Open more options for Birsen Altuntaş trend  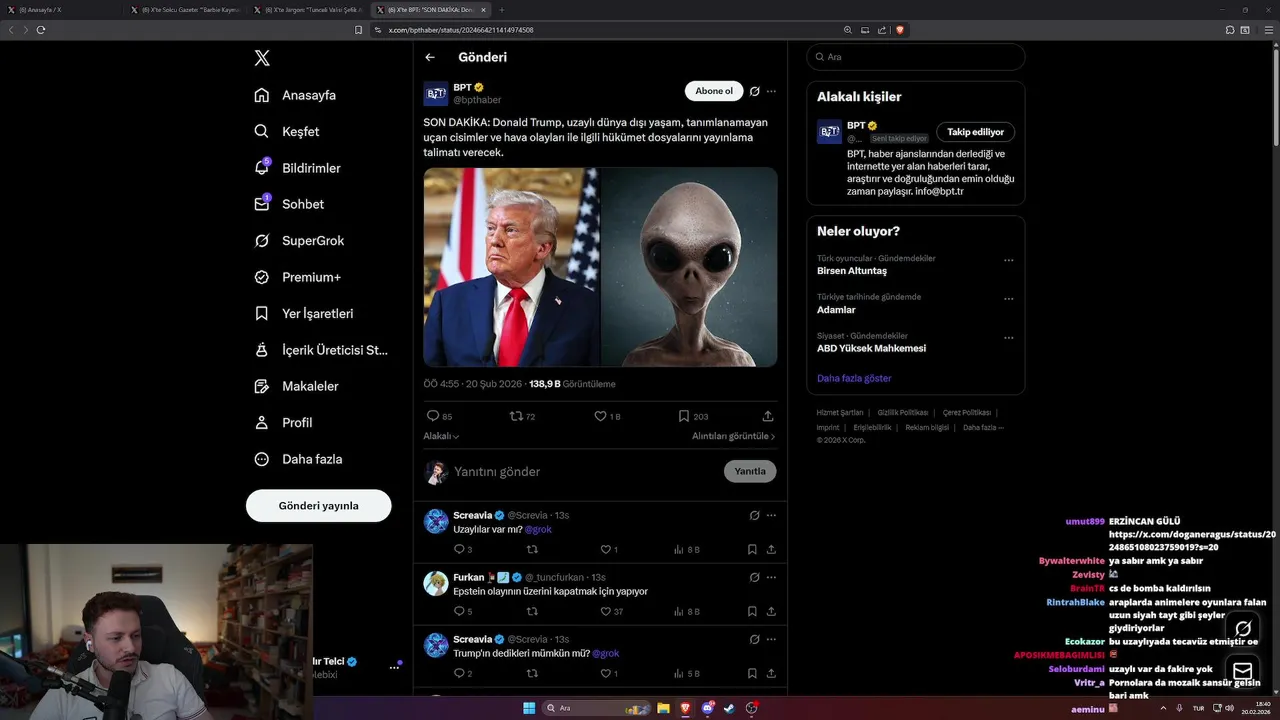(1008, 260)
